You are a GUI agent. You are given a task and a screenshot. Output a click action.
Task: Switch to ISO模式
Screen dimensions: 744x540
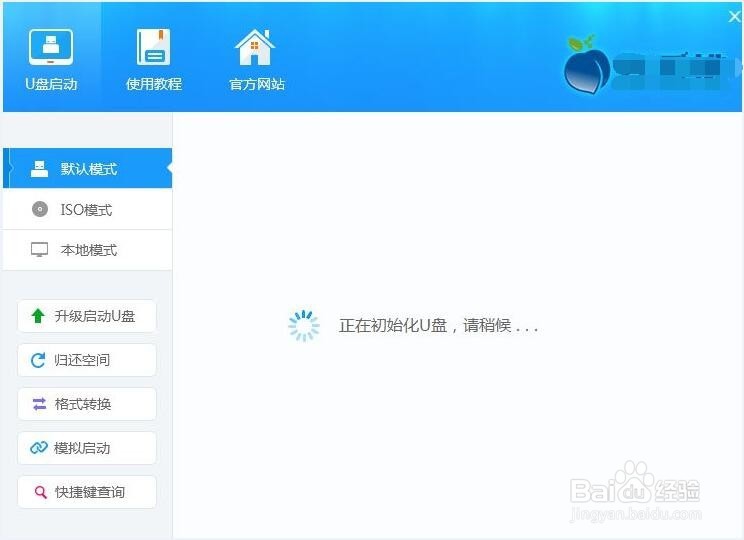coord(87,209)
